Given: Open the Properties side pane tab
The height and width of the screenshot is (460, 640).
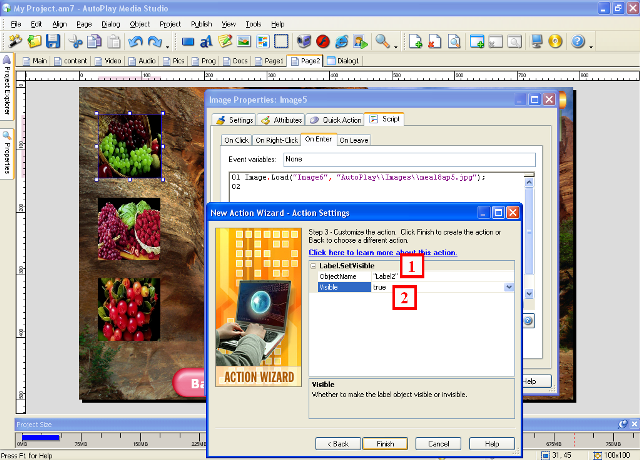Looking at the screenshot, I should point(6,151).
